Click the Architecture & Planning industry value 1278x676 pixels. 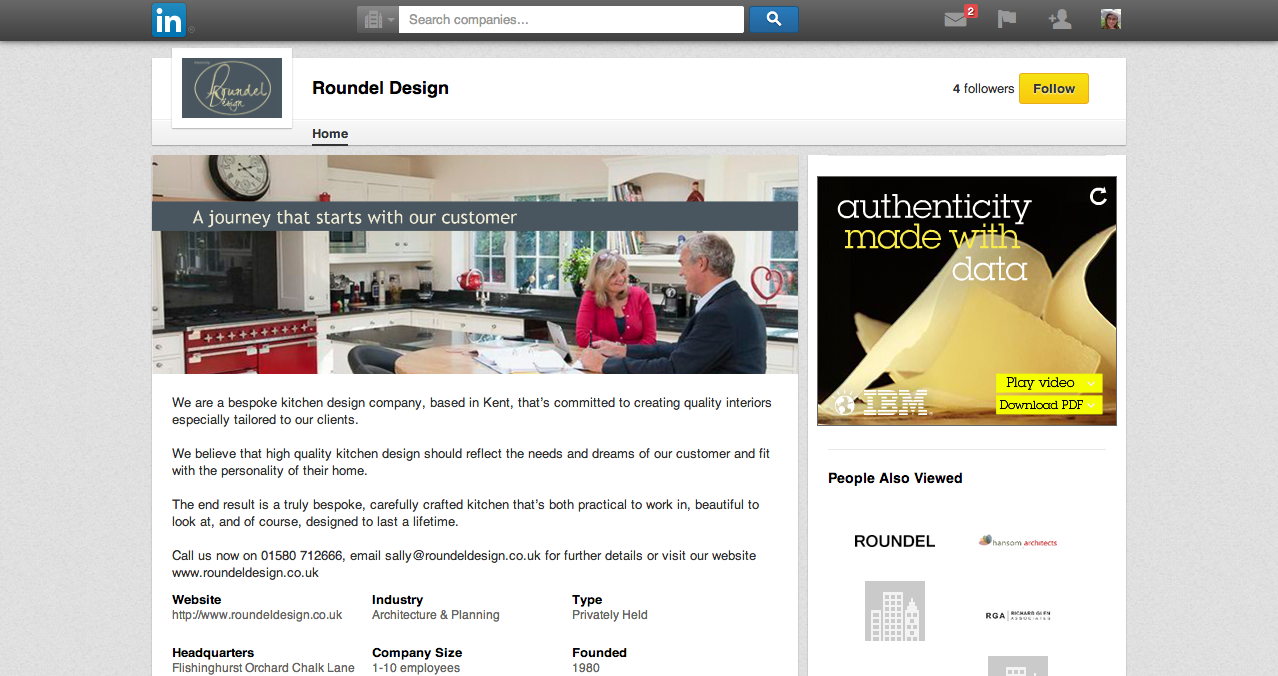coord(436,615)
